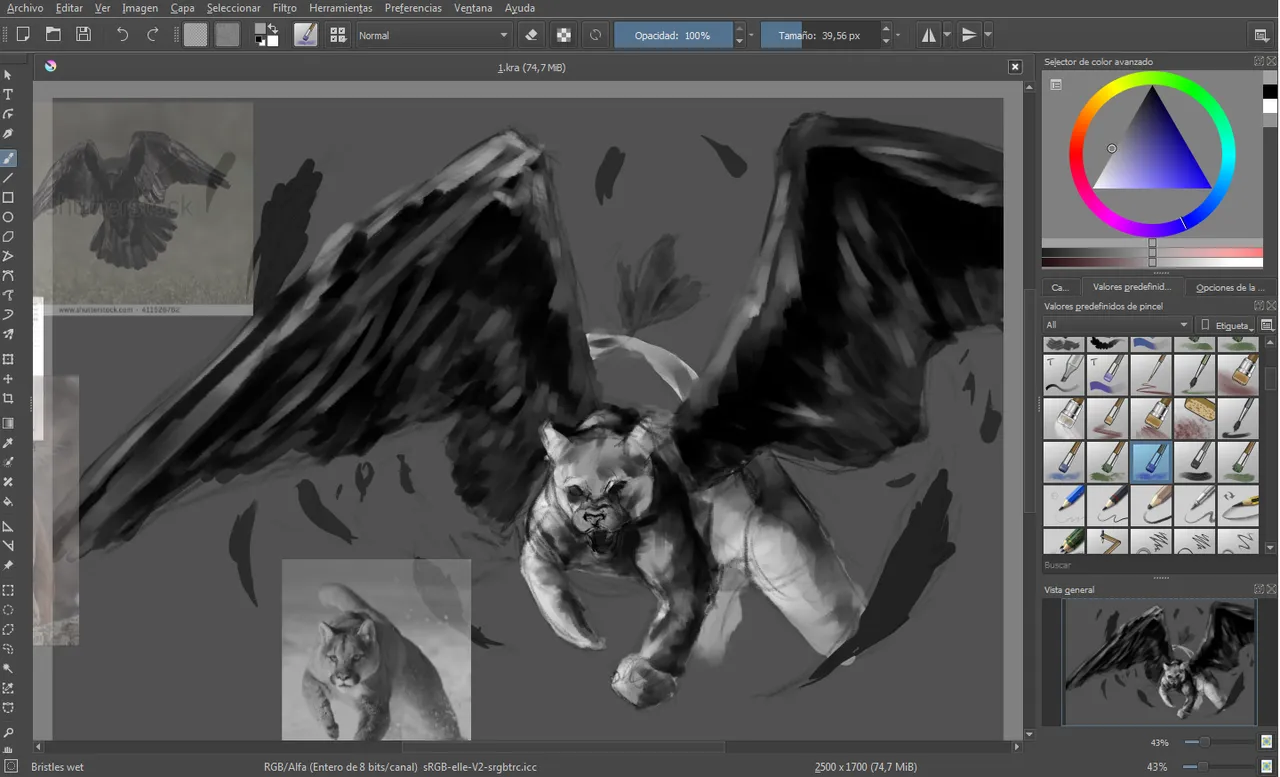Switch to the Valores predefinid... tab
The image size is (1280, 777).
tap(1132, 287)
